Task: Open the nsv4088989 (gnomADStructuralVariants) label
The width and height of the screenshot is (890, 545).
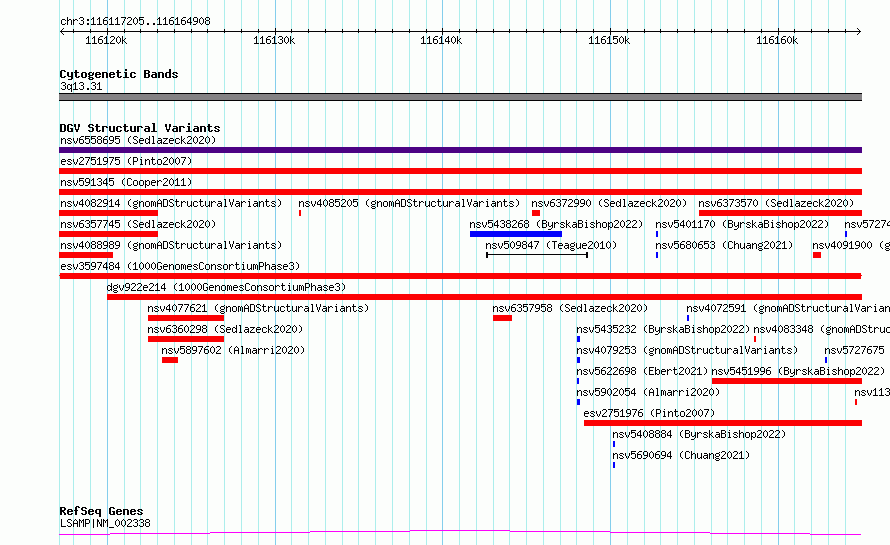Action: pos(171,245)
